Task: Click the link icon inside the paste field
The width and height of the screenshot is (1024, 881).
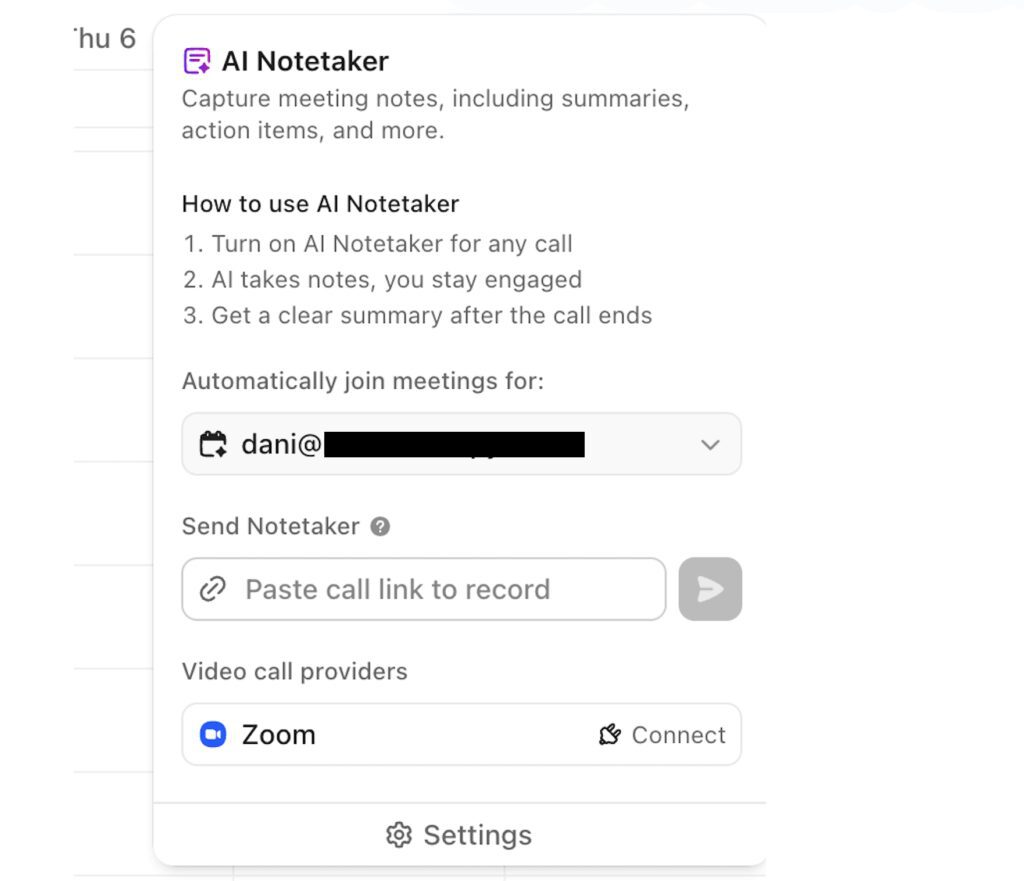Action: [x=213, y=589]
